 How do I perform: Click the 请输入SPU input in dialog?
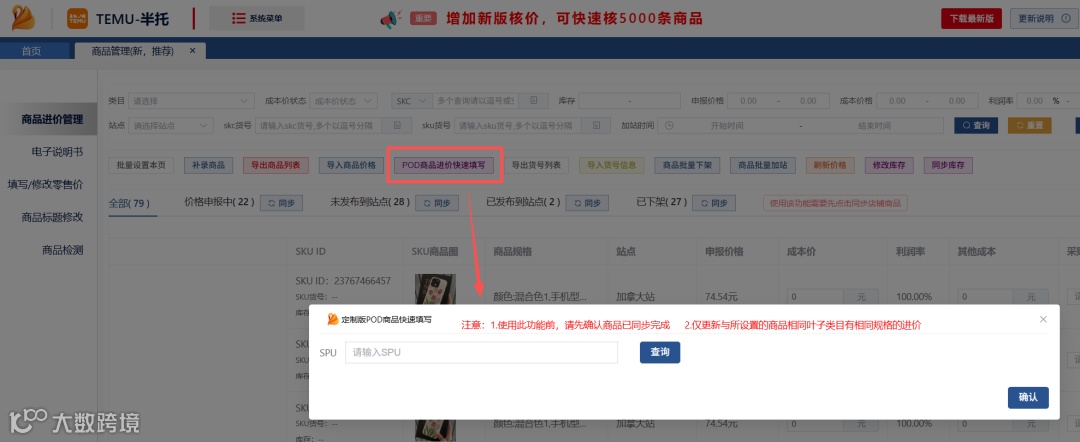[481, 352]
